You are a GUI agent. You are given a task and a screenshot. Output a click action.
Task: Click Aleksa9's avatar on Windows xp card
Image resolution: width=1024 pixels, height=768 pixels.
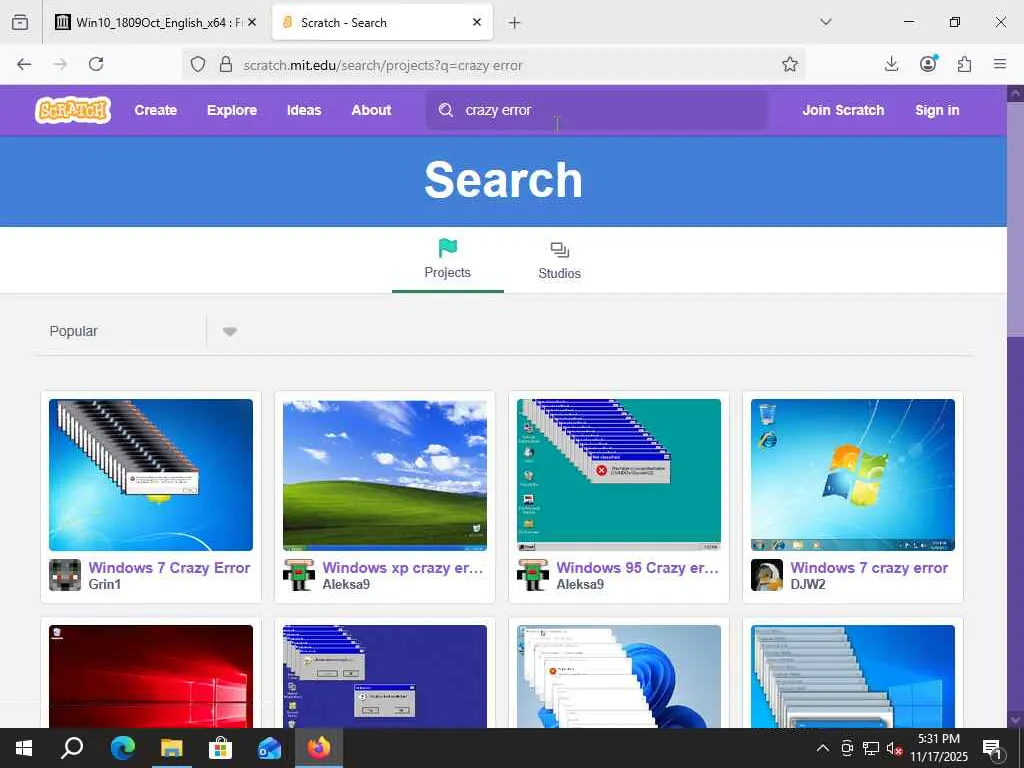[x=299, y=575]
